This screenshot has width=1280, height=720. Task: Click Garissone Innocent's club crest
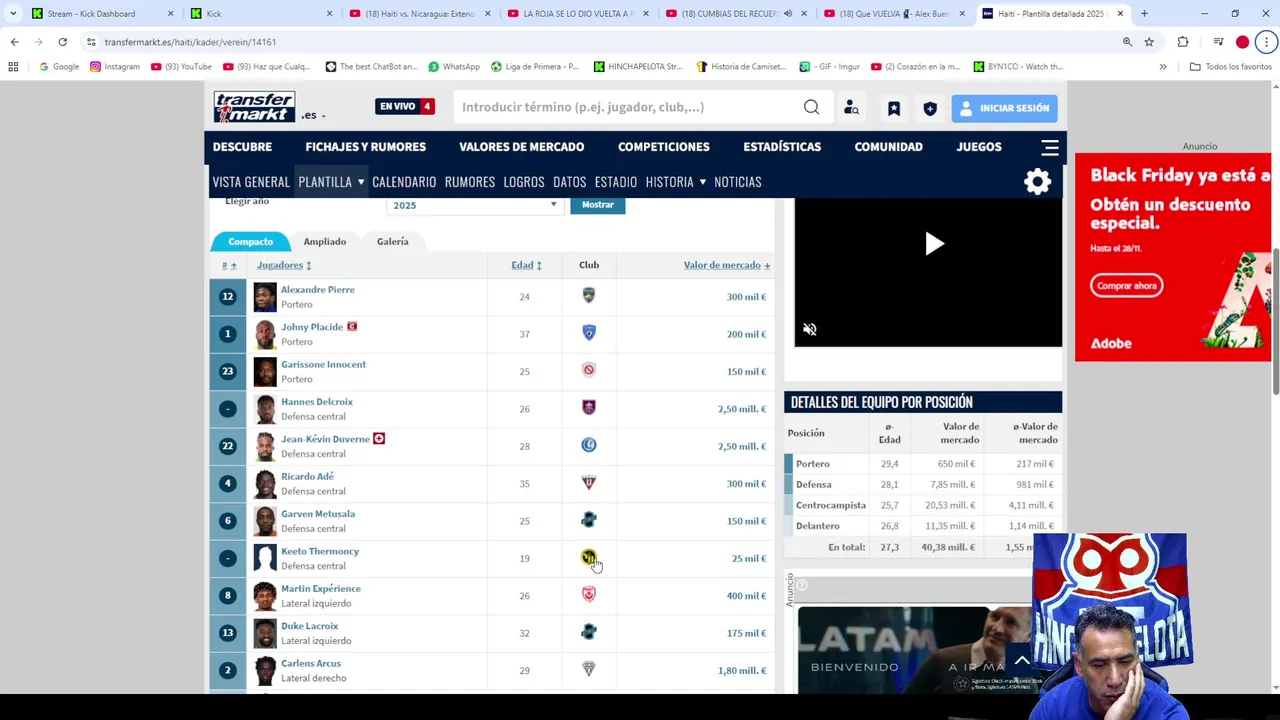[589, 370]
